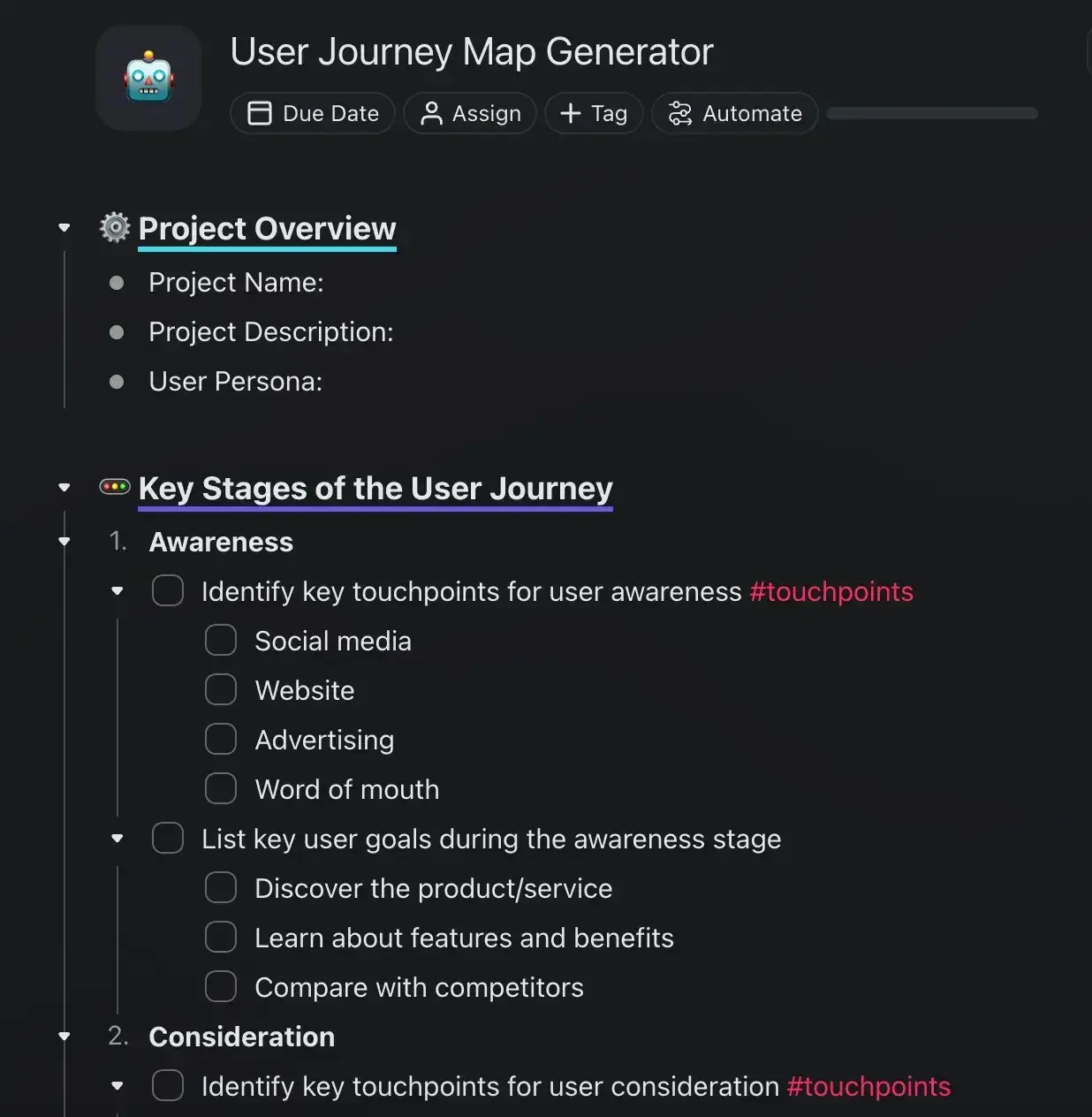Image resolution: width=1092 pixels, height=1117 pixels.
Task: Check the Word of mouth checkbox
Action: click(220, 787)
